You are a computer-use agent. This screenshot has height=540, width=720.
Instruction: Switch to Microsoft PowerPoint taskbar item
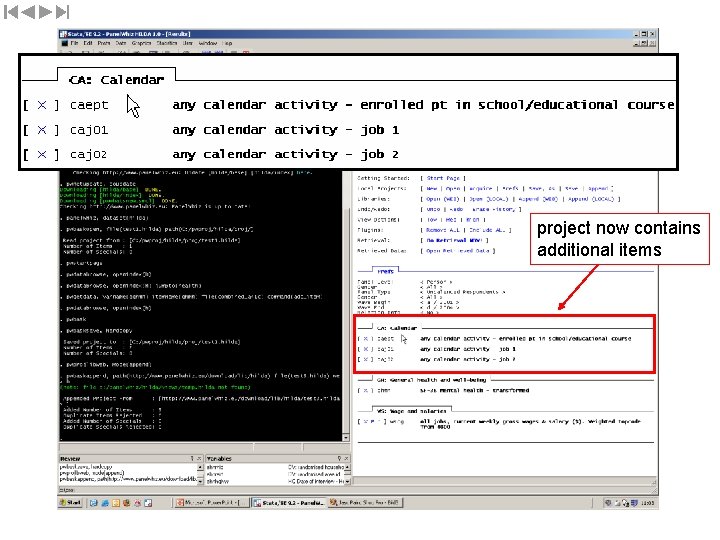212,503
